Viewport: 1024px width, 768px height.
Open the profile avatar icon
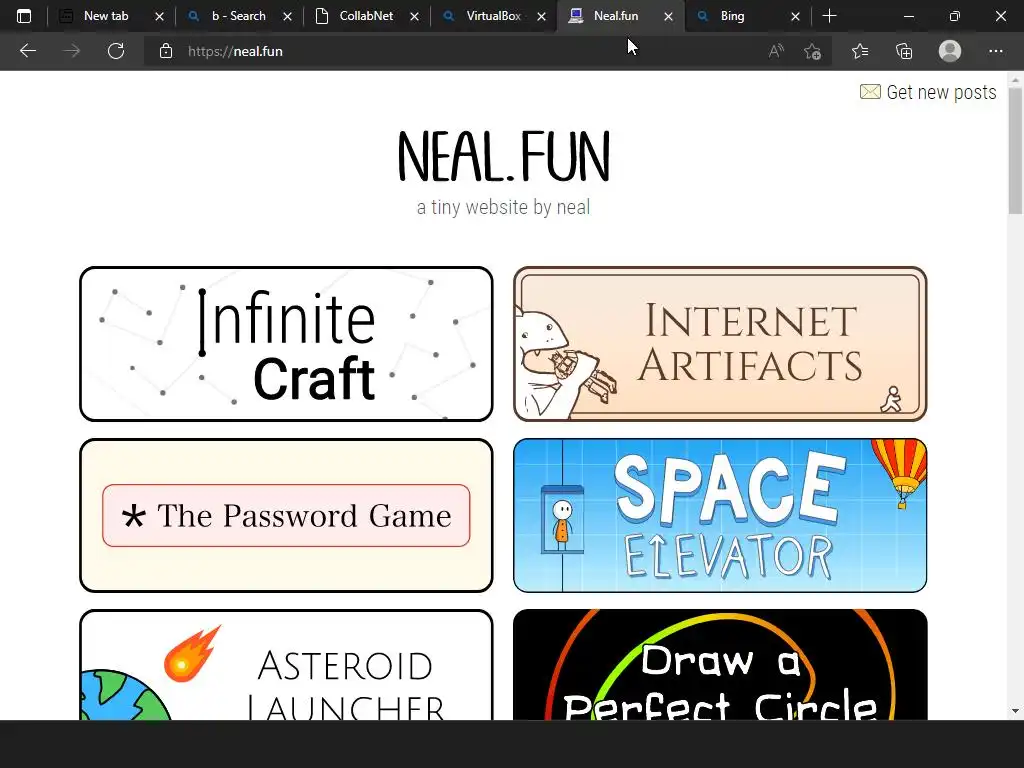click(x=950, y=51)
